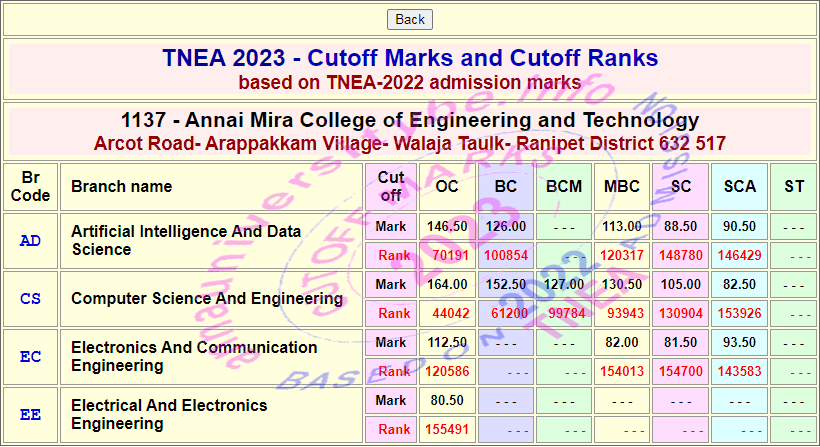Click CS MBC mark 130.50
The height and width of the screenshot is (447, 820).
coord(622,284)
